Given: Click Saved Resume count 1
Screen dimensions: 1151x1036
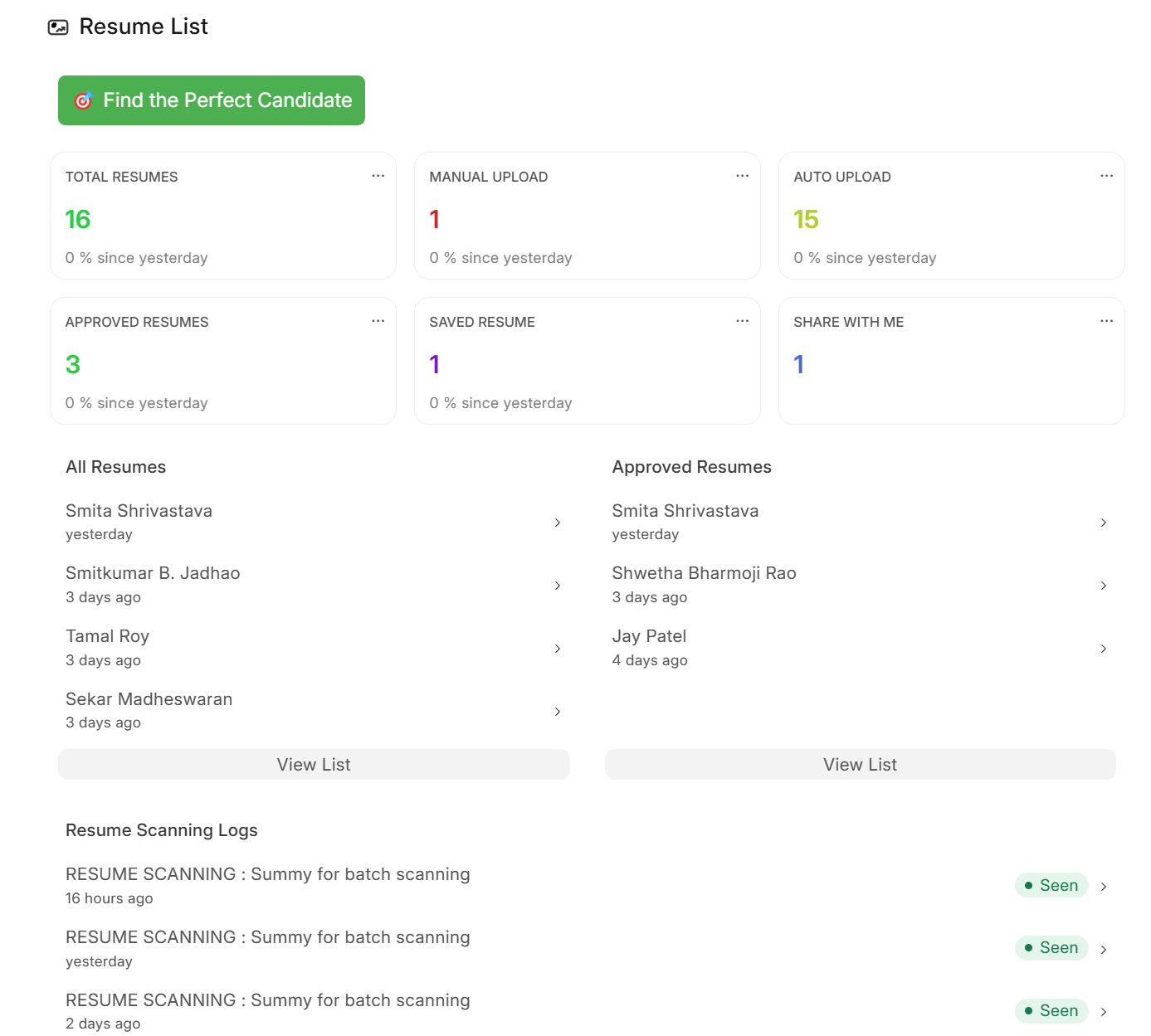Looking at the screenshot, I should pos(434,364).
